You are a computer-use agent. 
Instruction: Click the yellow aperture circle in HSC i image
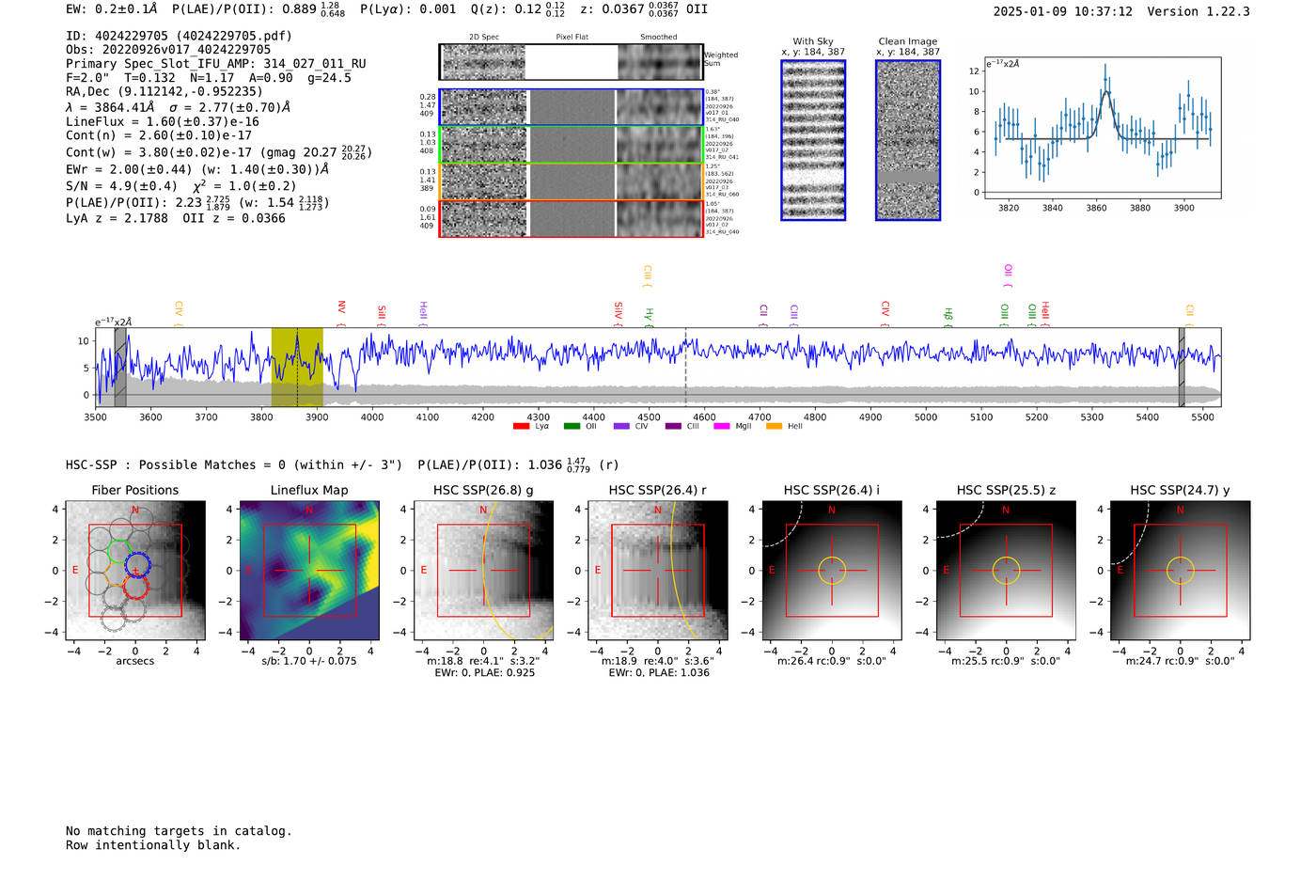pos(832,570)
